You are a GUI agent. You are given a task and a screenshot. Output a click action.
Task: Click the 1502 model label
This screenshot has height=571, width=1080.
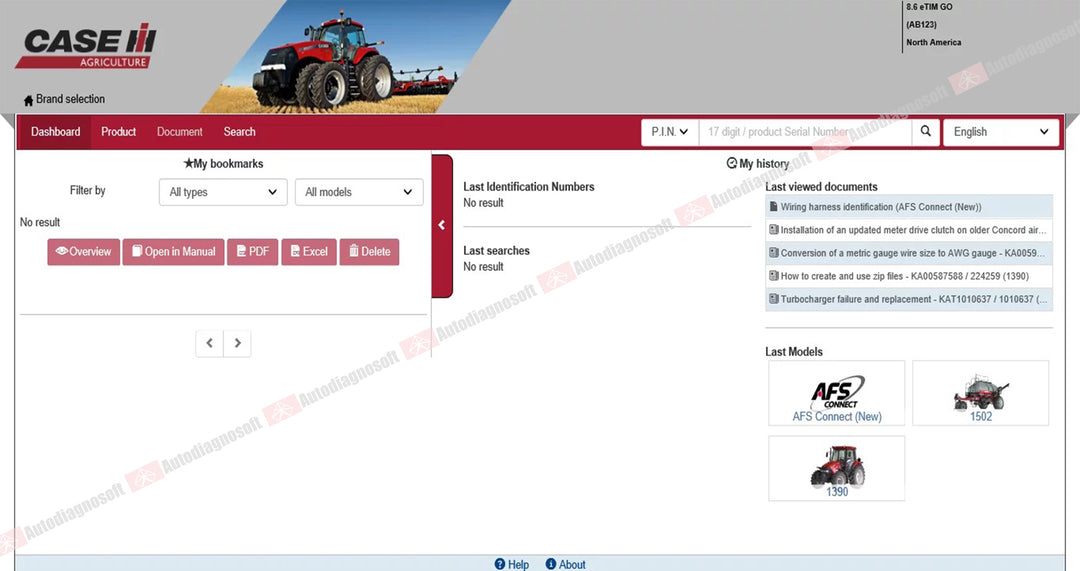coord(981,417)
